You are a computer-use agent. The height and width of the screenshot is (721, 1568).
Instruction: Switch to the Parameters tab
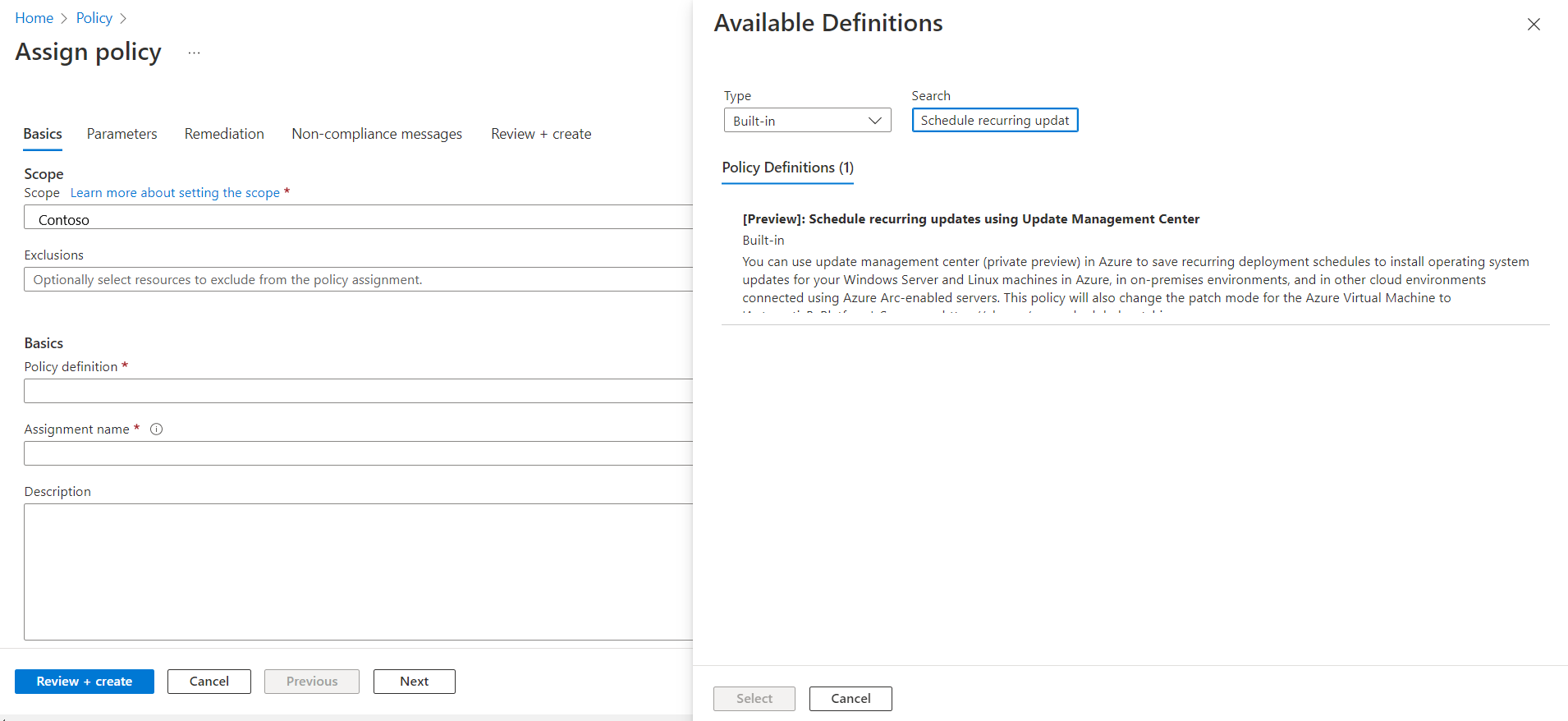click(x=121, y=134)
